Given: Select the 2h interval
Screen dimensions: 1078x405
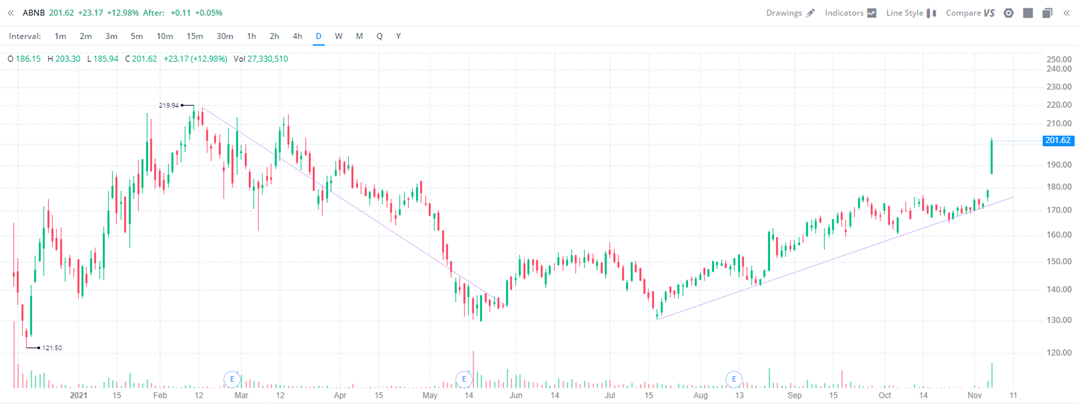Looking at the screenshot, I should pyautogui.click(x=274, y=36).
